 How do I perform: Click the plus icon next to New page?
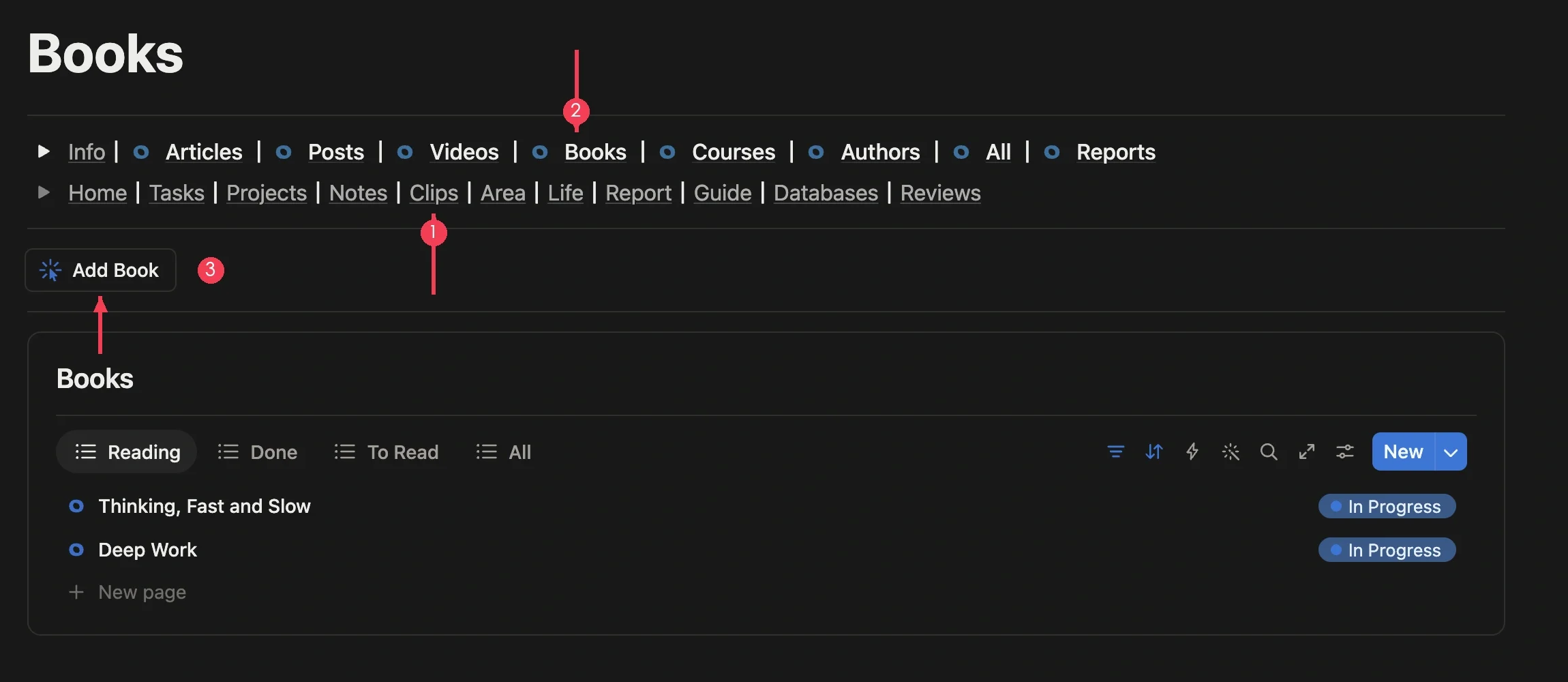[76, 592]
